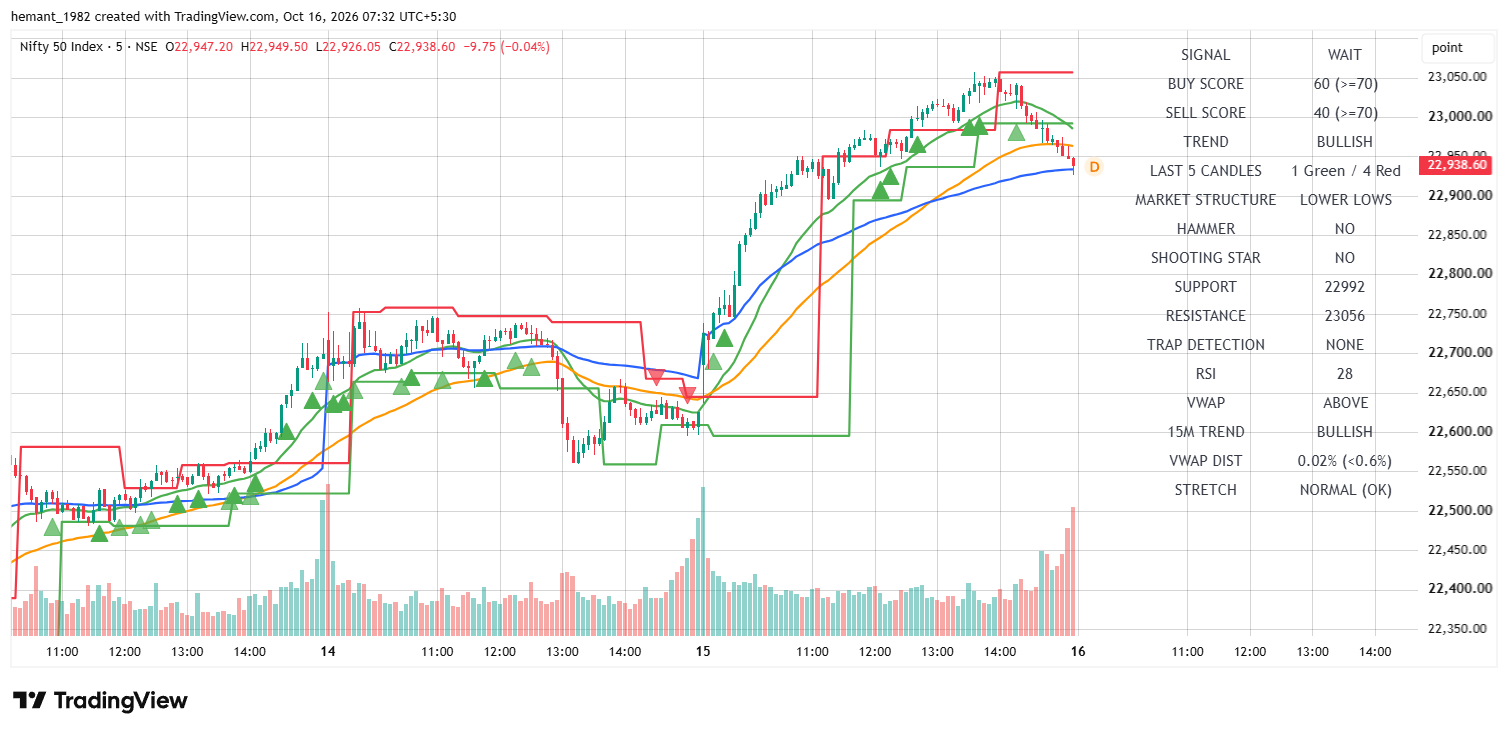1508x733 pixels.
Task: Click the orange D marker beside the price
Action: tap(1094, 167)
